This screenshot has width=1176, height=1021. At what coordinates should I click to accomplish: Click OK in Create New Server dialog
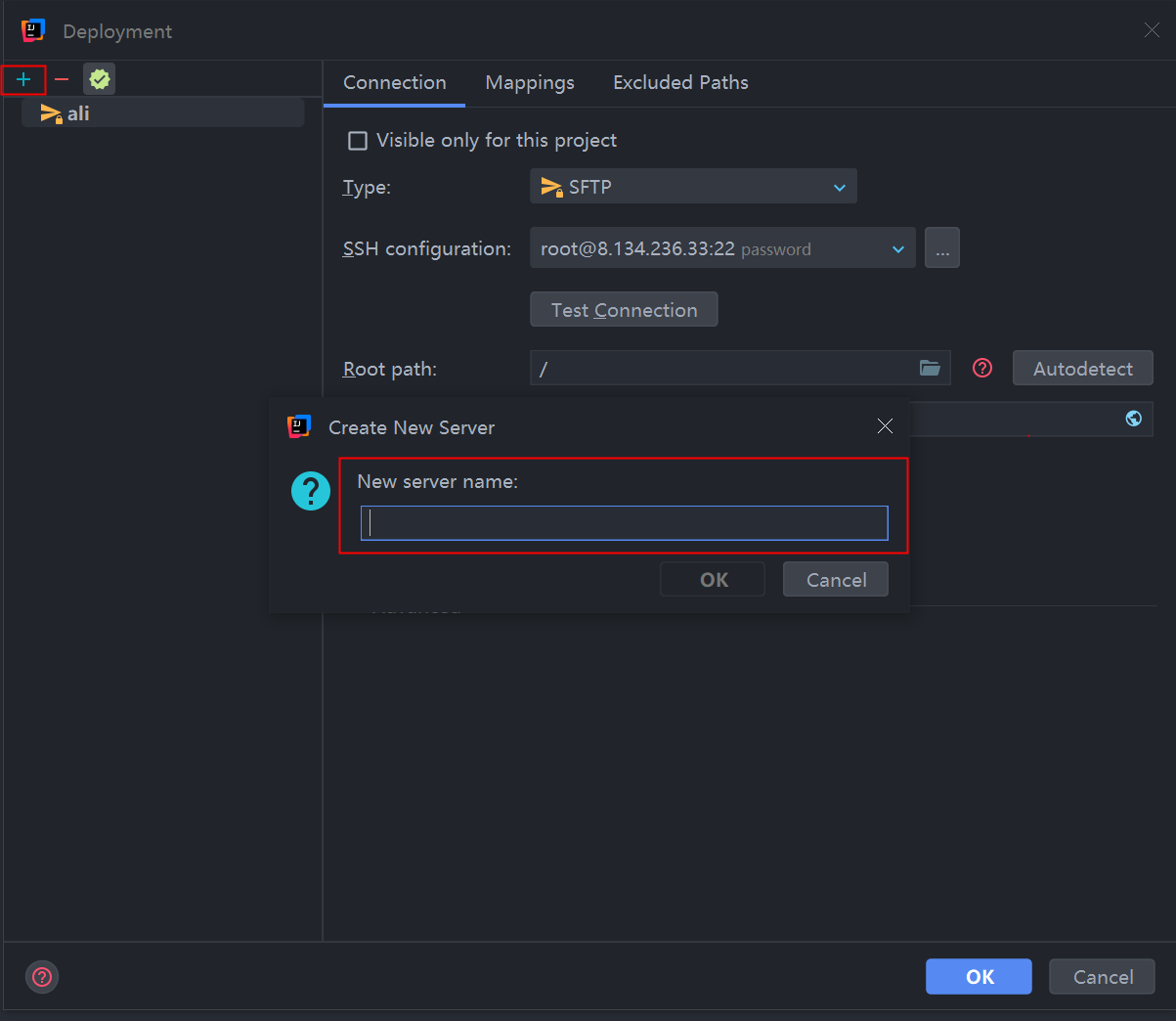[x=714, y=580]
